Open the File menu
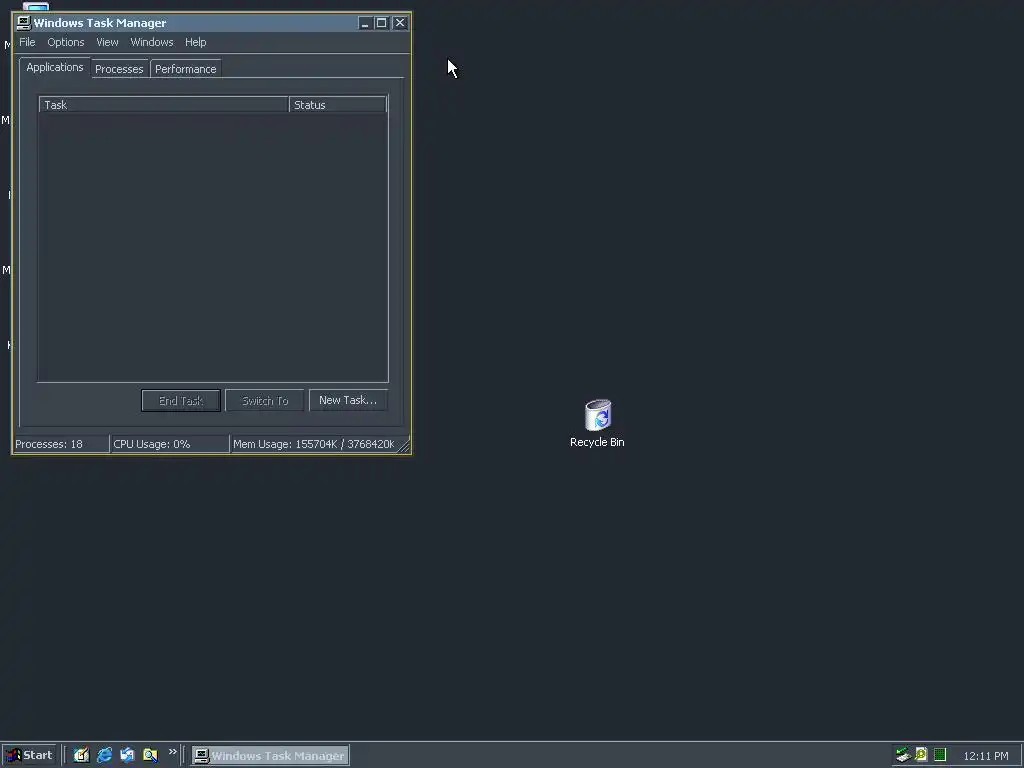 click(x=27, y=42)
